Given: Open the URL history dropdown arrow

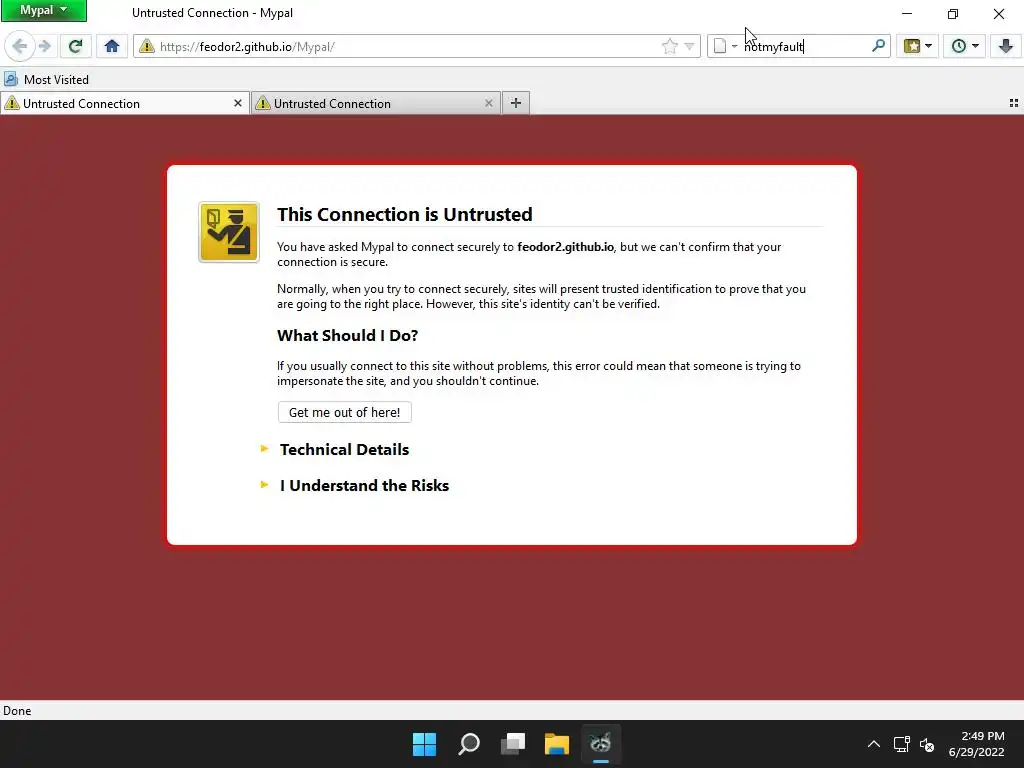Looking at the screenshot, I should pyautogui.click(x=689, y=46).
